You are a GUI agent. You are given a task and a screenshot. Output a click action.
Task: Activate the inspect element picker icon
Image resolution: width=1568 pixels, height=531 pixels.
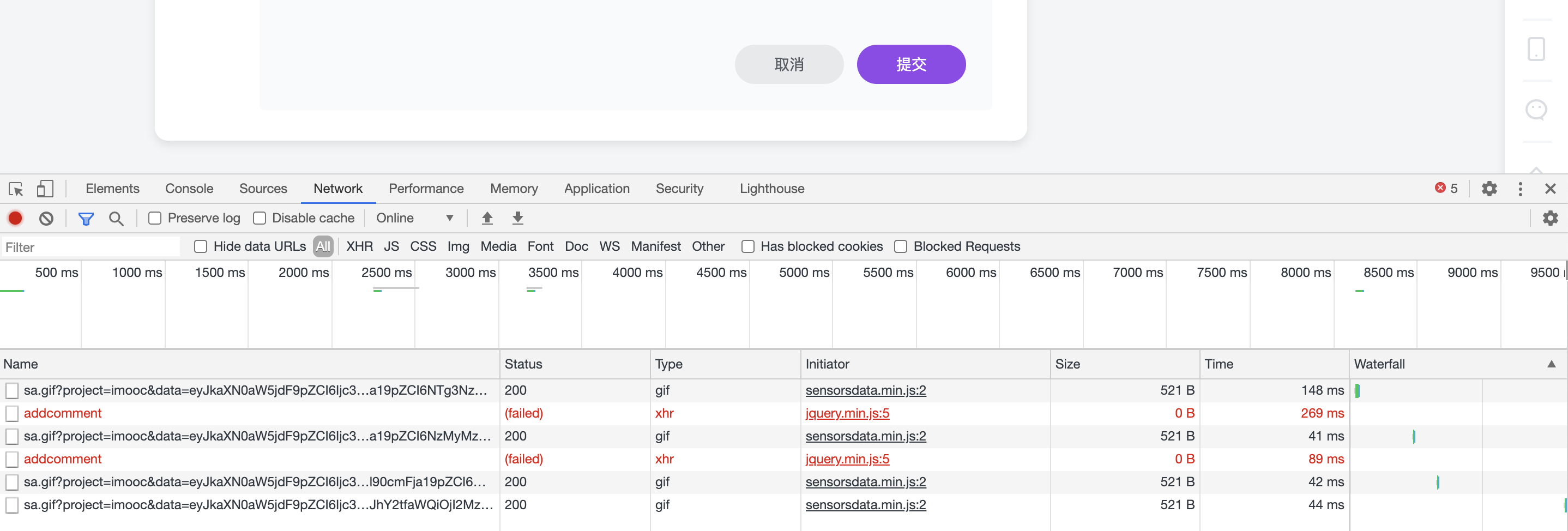click(16, 189)
